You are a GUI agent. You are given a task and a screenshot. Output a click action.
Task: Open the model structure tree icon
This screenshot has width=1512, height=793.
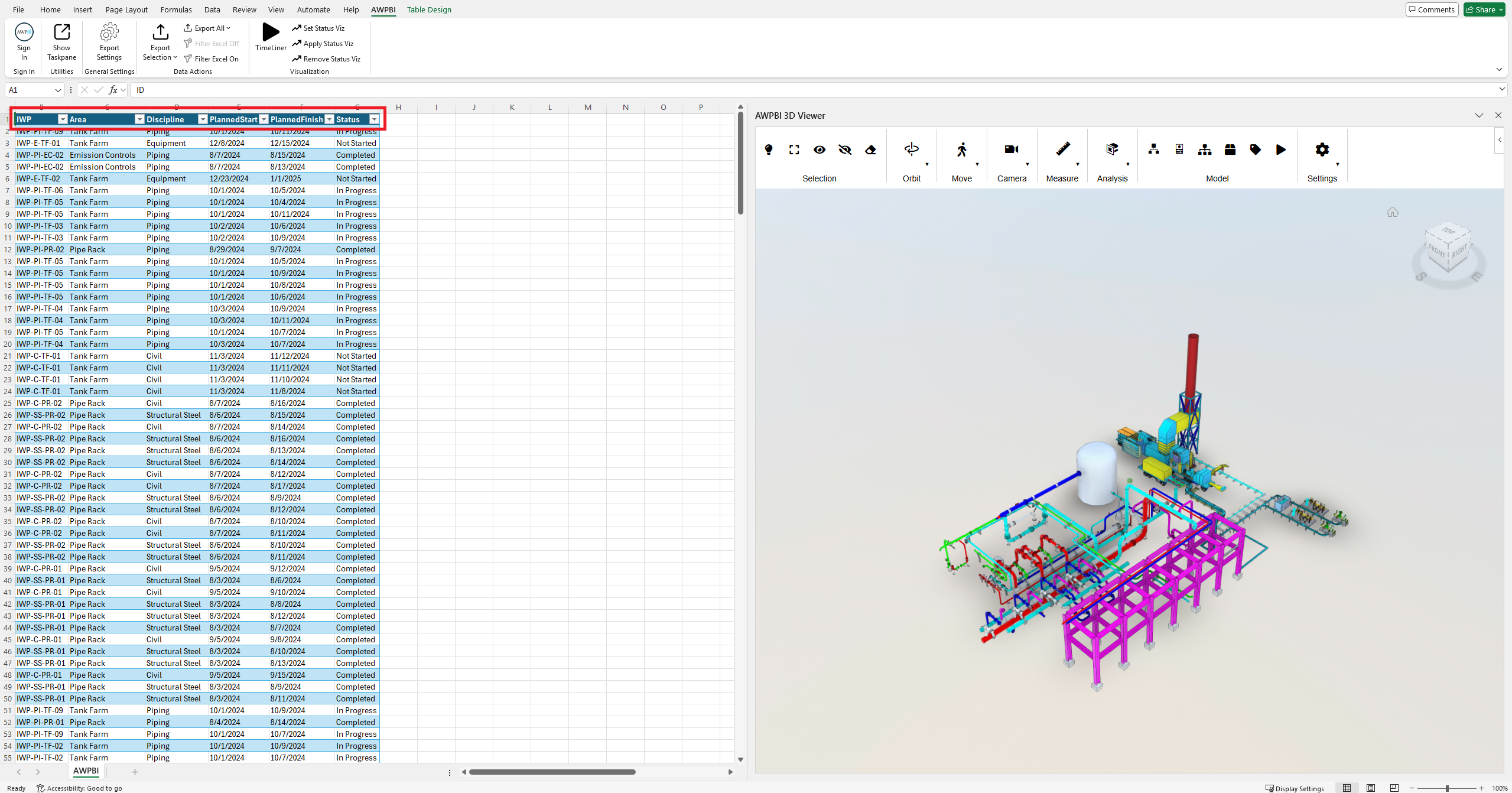click(x=1205, y=149)
